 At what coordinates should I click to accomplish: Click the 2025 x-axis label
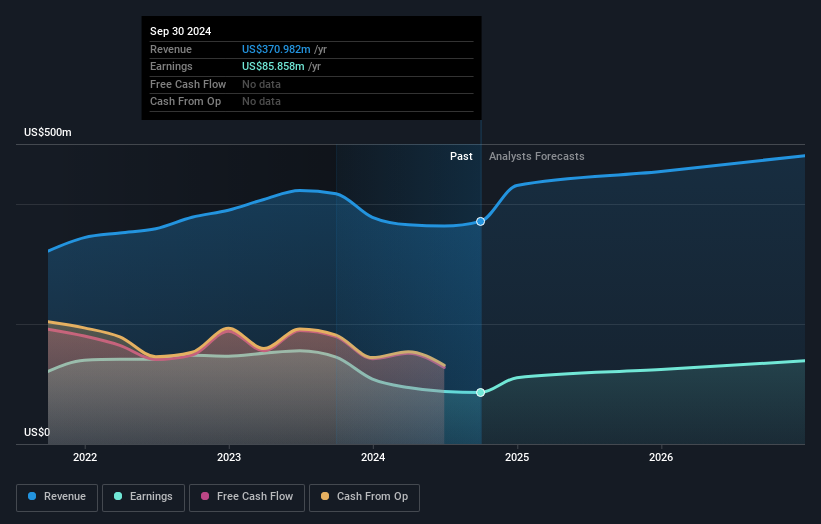pos(517,458)
